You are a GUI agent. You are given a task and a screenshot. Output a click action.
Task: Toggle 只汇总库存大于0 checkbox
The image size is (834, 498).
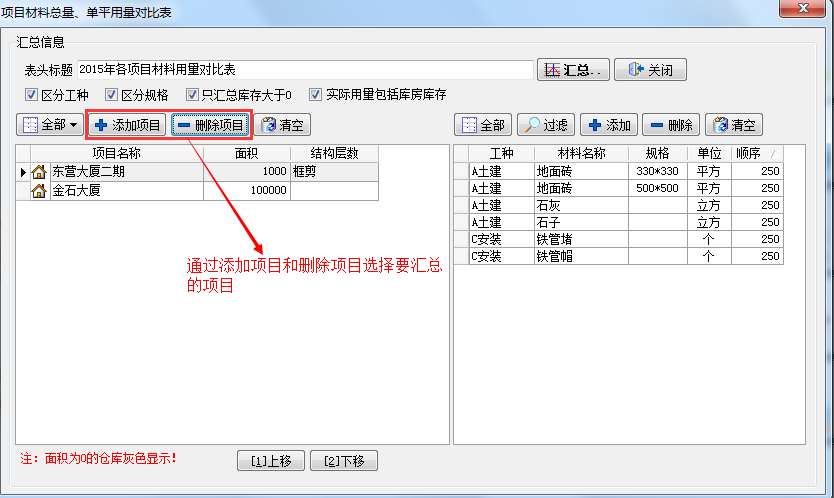coord(191,95)
